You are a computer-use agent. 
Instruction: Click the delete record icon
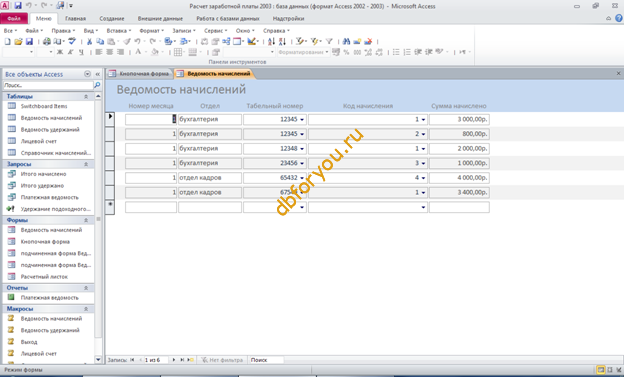coord(368,41)
